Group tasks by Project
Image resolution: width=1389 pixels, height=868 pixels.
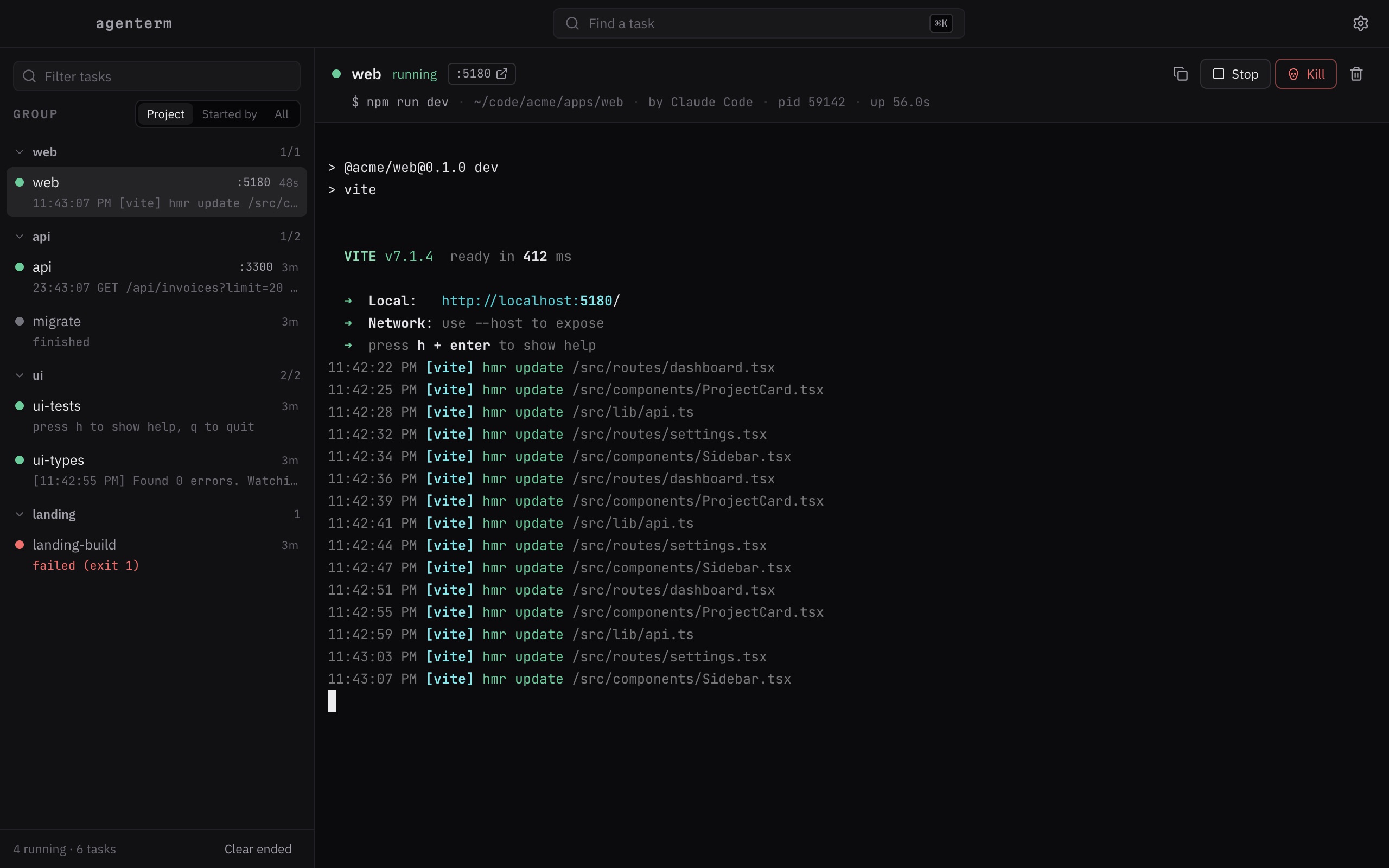tap(165, 114)
